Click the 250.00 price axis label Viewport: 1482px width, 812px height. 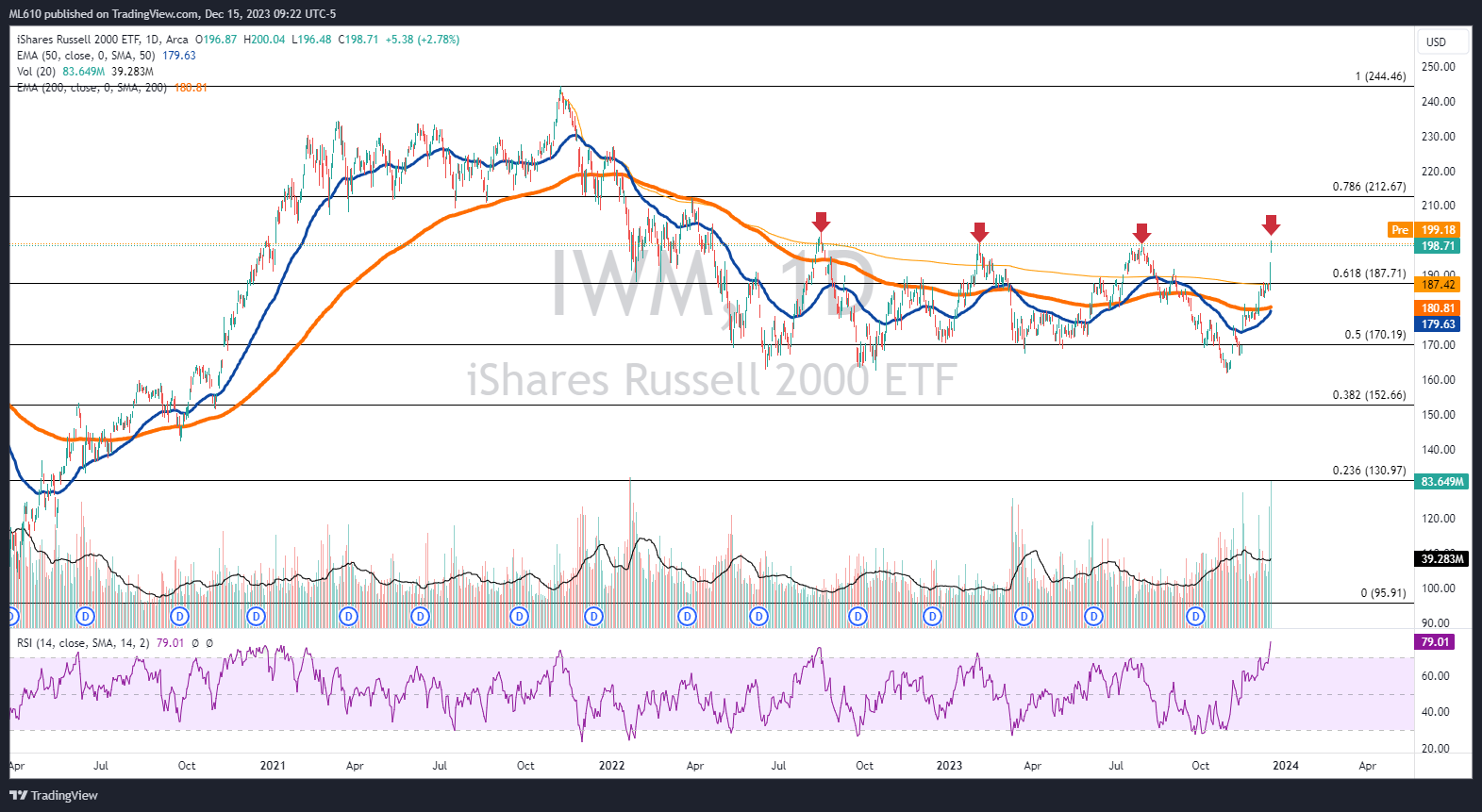click(x=1439, y=67)
